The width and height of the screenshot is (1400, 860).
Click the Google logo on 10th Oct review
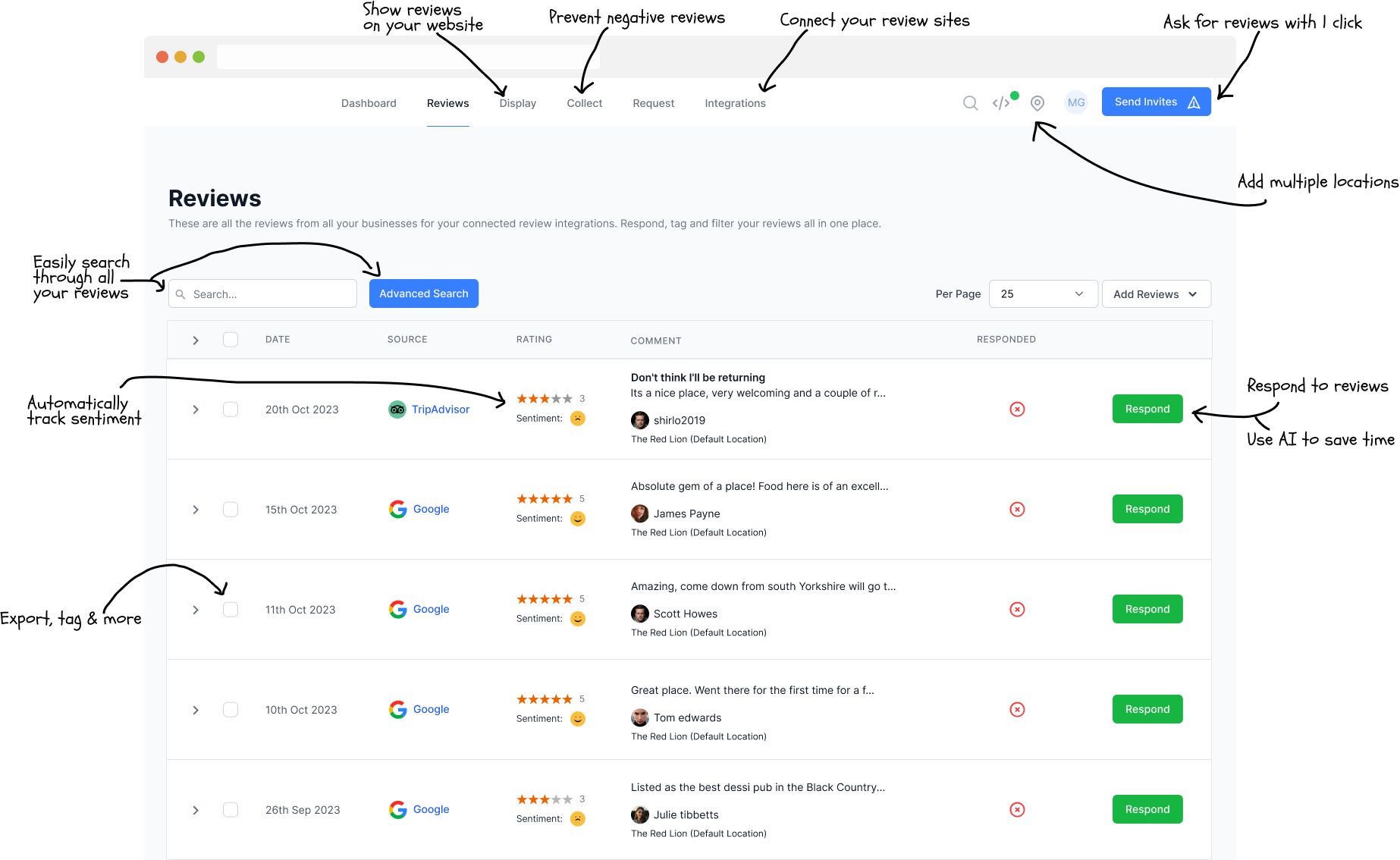[398, 710]
